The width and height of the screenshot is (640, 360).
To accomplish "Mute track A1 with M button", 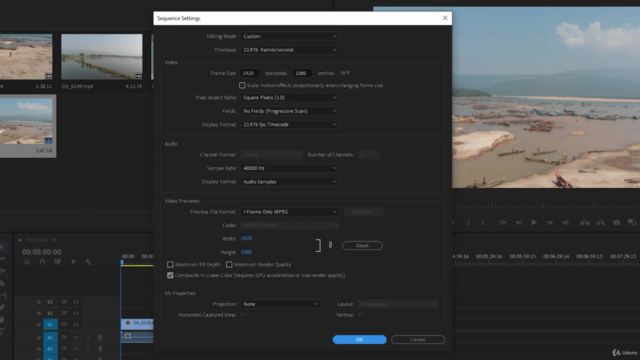I will (76, 338).
